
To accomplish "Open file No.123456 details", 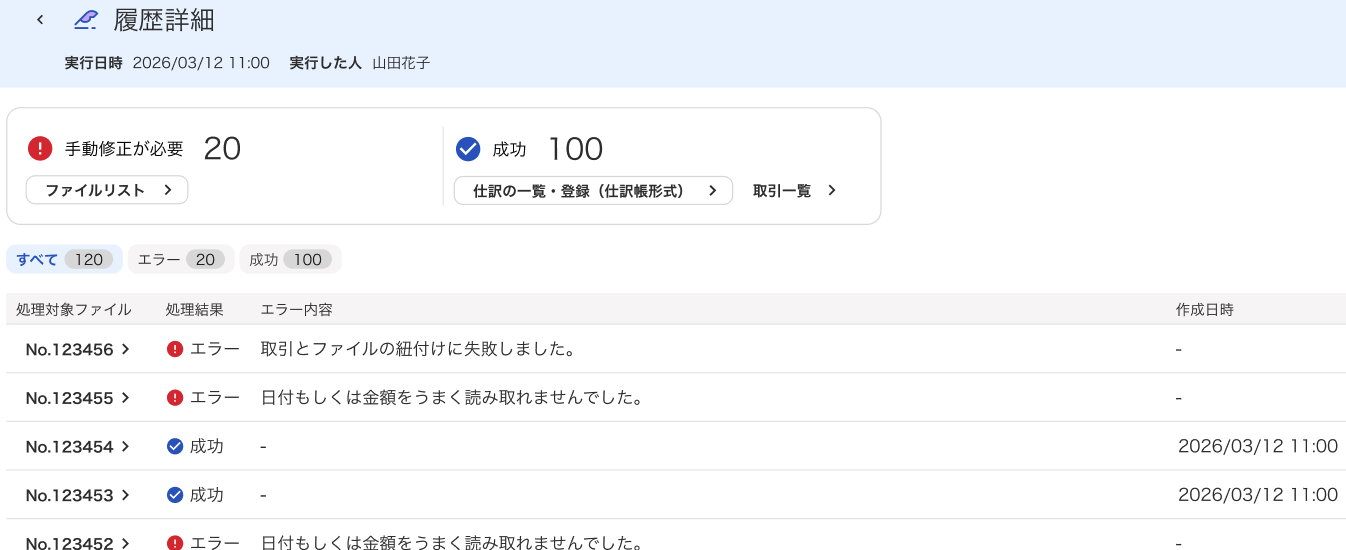I will point(78,349).
